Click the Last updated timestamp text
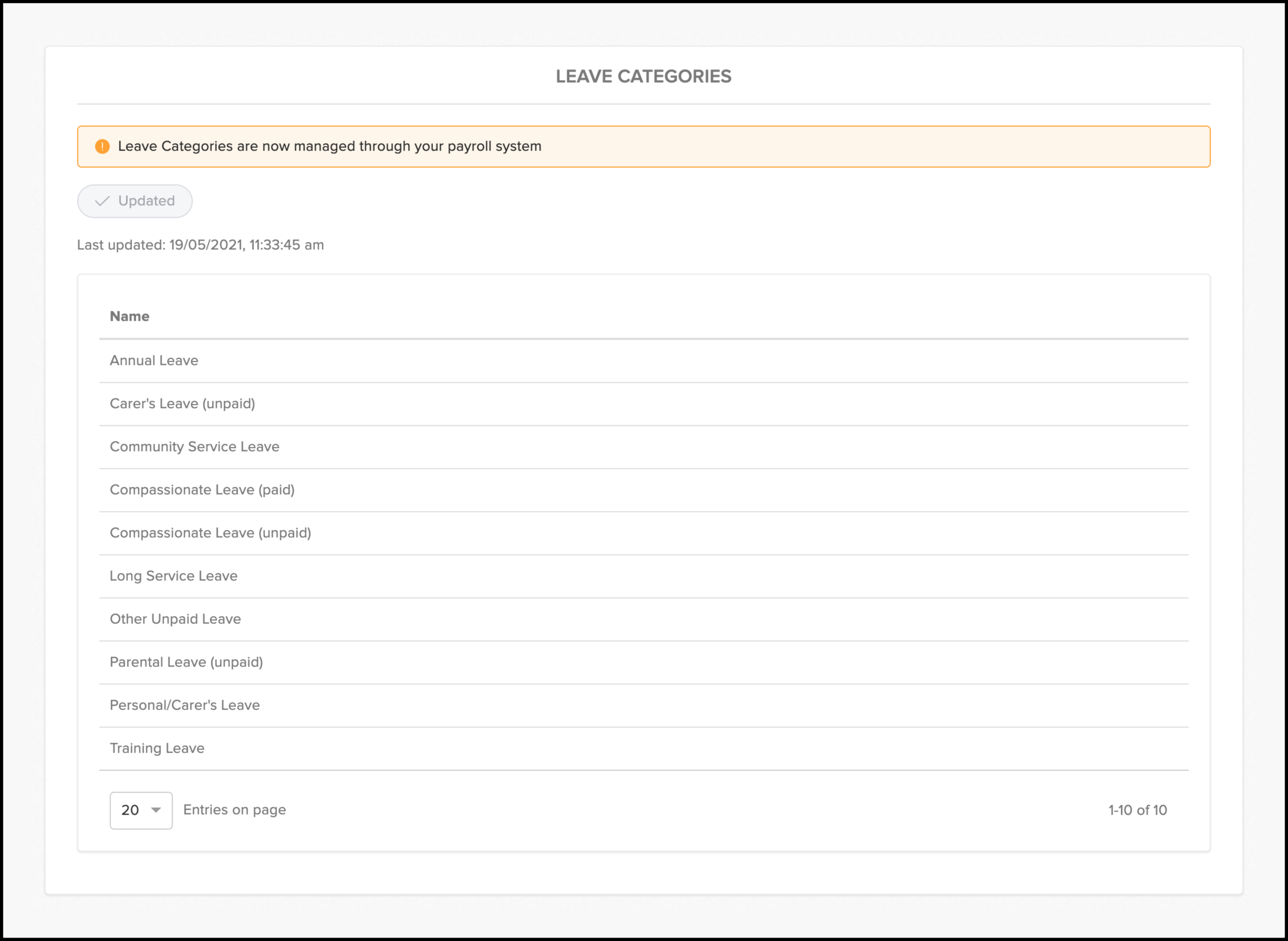 [201, 245]
